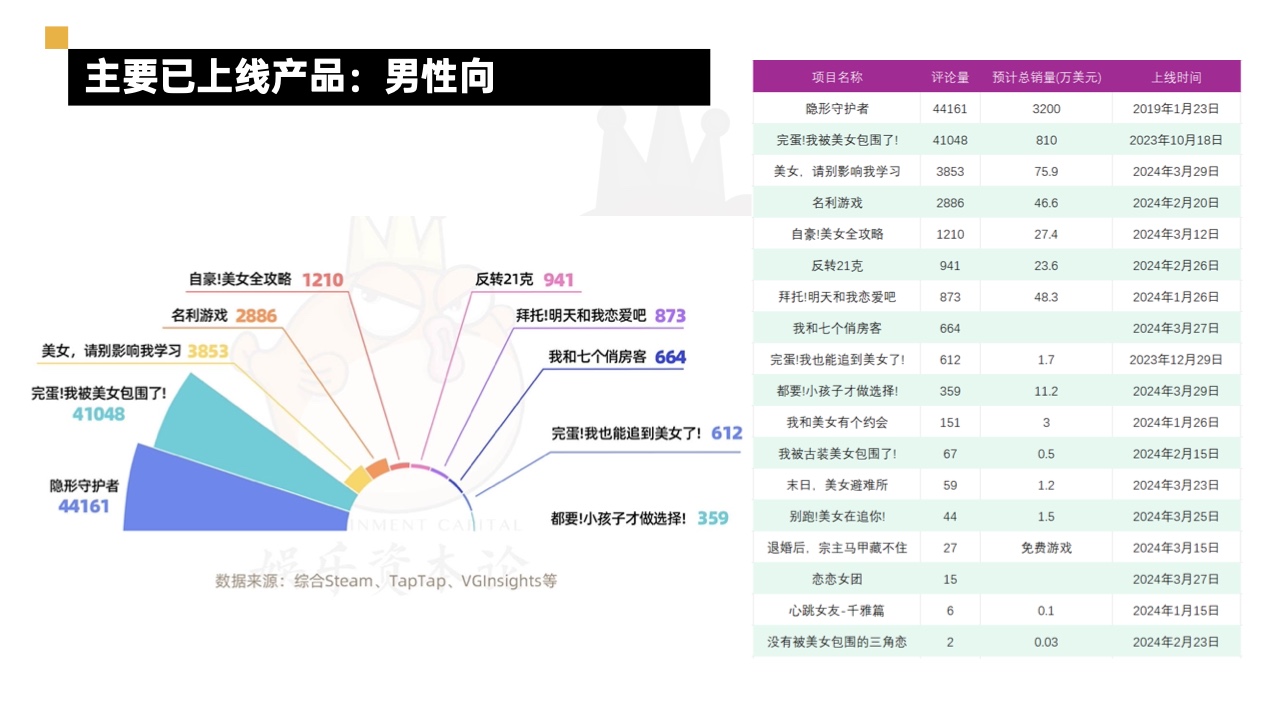Select the 名利游戏 2886 chart label

(224, 316)
